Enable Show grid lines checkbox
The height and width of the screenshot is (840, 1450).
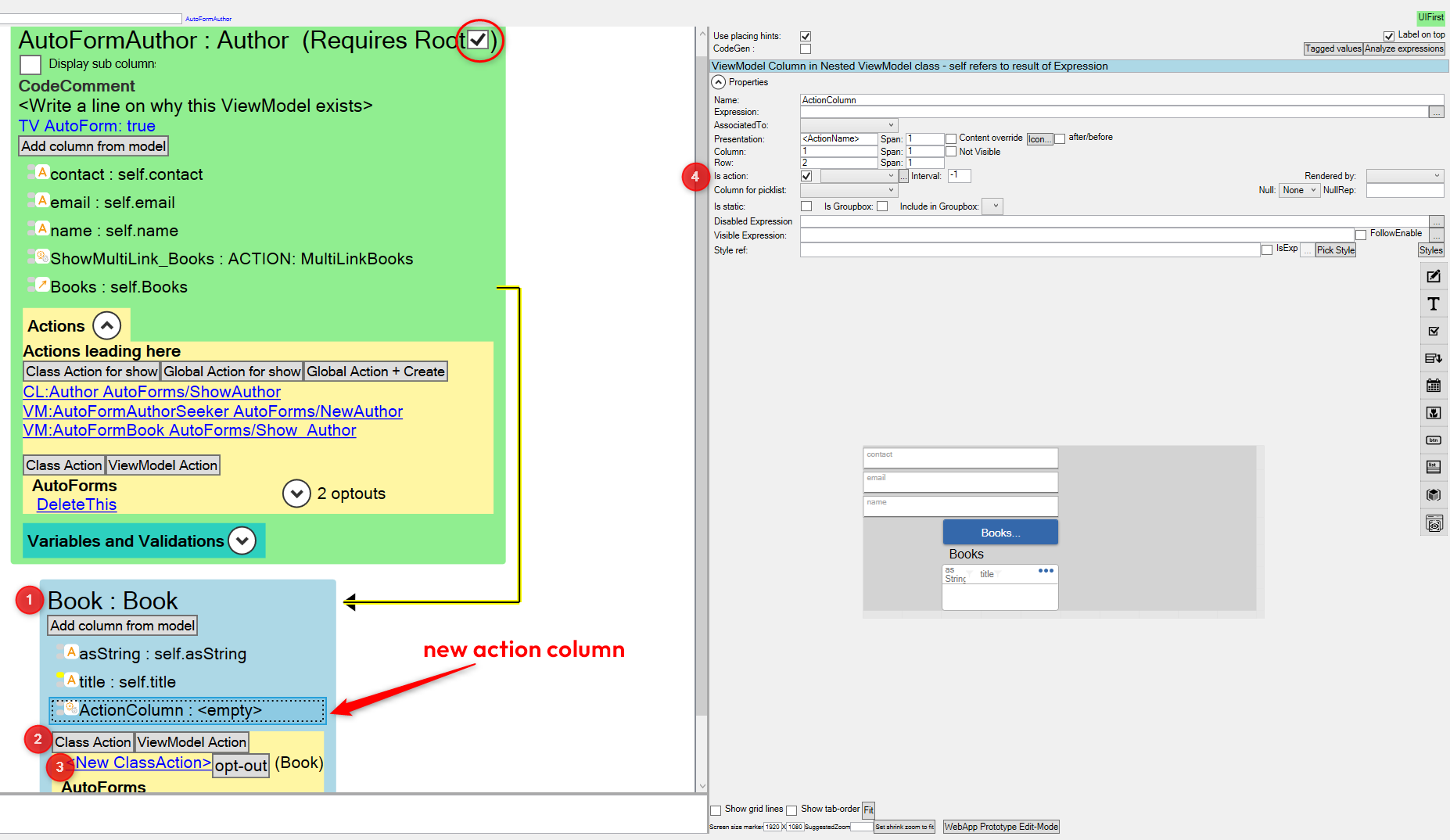(716, 810)
